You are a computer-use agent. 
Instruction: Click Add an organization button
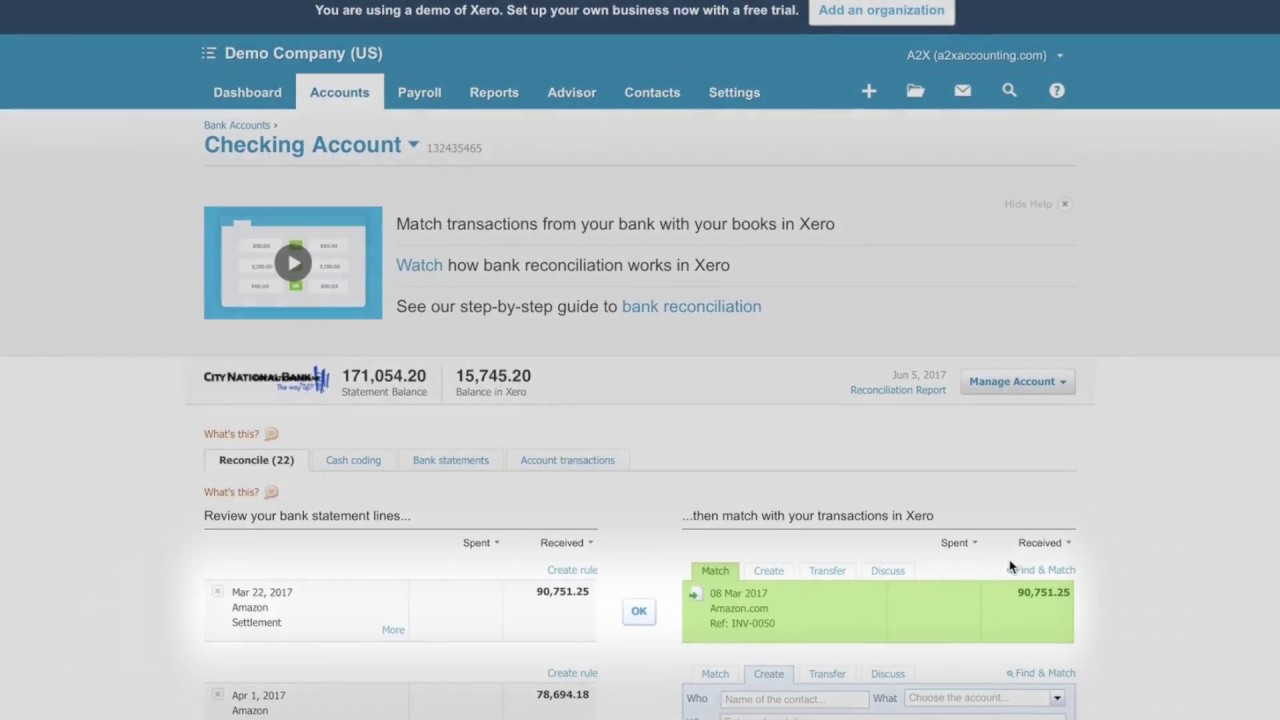point(881,10)
